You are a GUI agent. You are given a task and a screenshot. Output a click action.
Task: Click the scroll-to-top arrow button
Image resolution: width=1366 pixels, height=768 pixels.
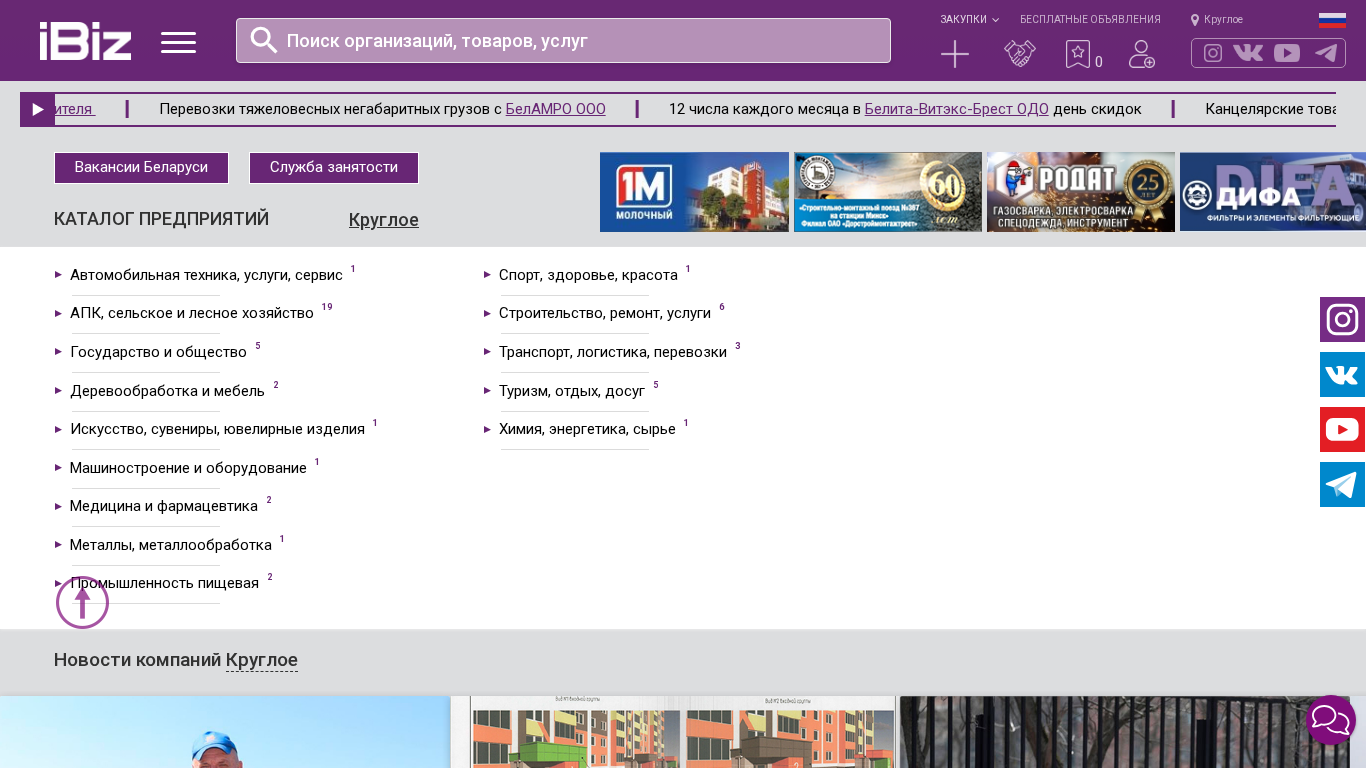pyautogui.click(x=82, y=602)
